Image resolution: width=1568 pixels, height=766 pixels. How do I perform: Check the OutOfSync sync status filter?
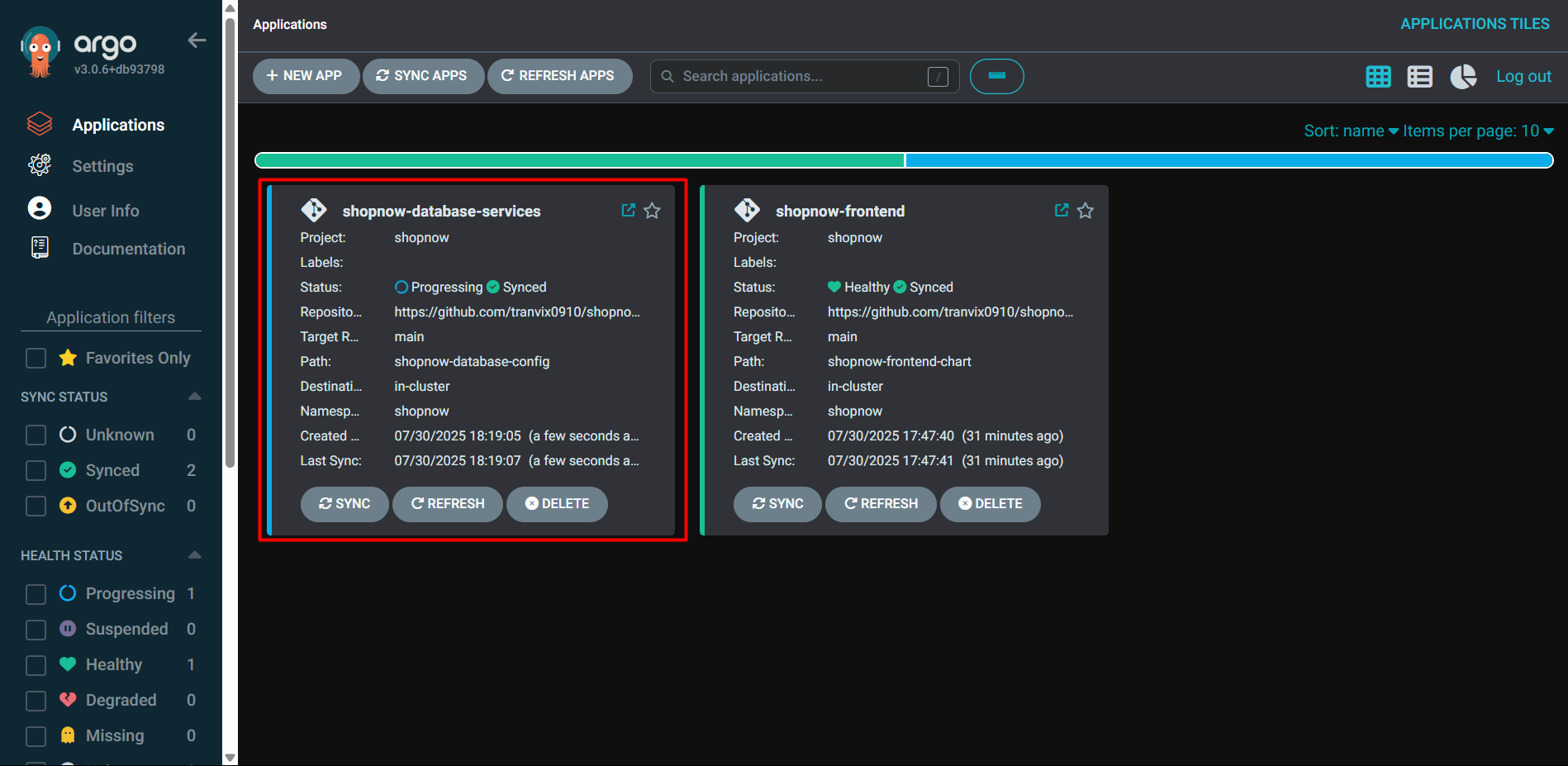36,506
